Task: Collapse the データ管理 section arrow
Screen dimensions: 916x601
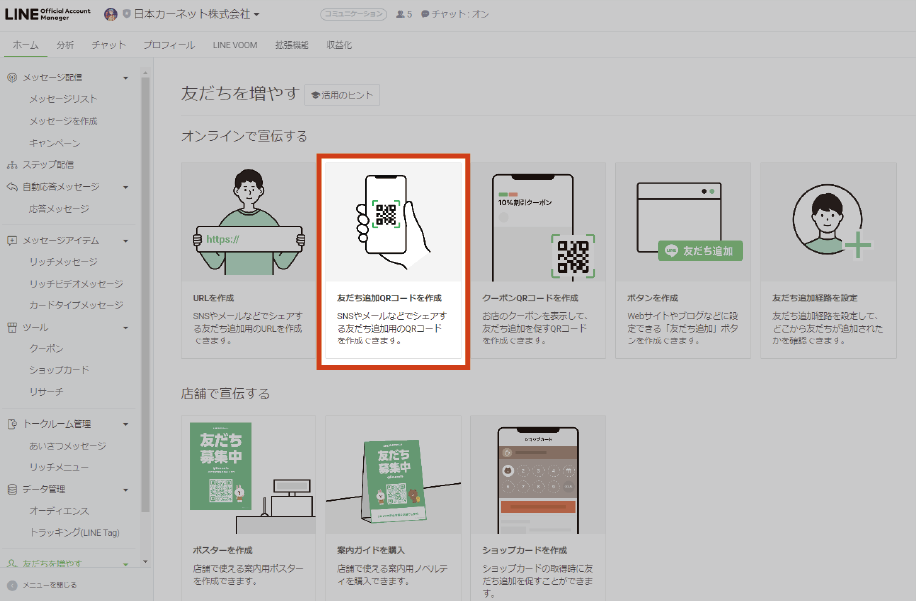Action: pos(126,490)
